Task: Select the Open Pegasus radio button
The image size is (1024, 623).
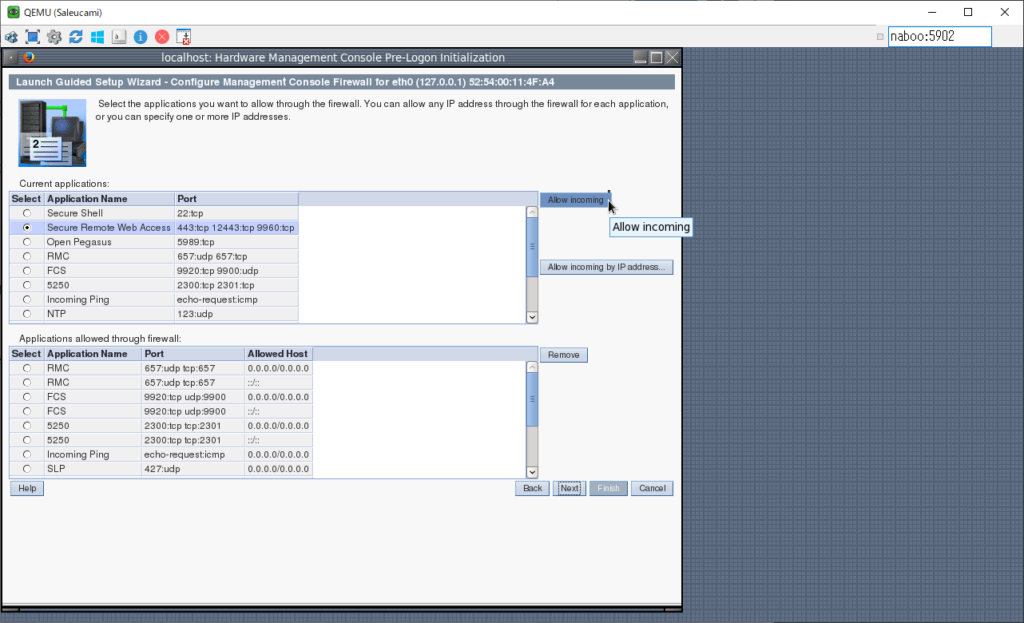Action: (27, 242)
